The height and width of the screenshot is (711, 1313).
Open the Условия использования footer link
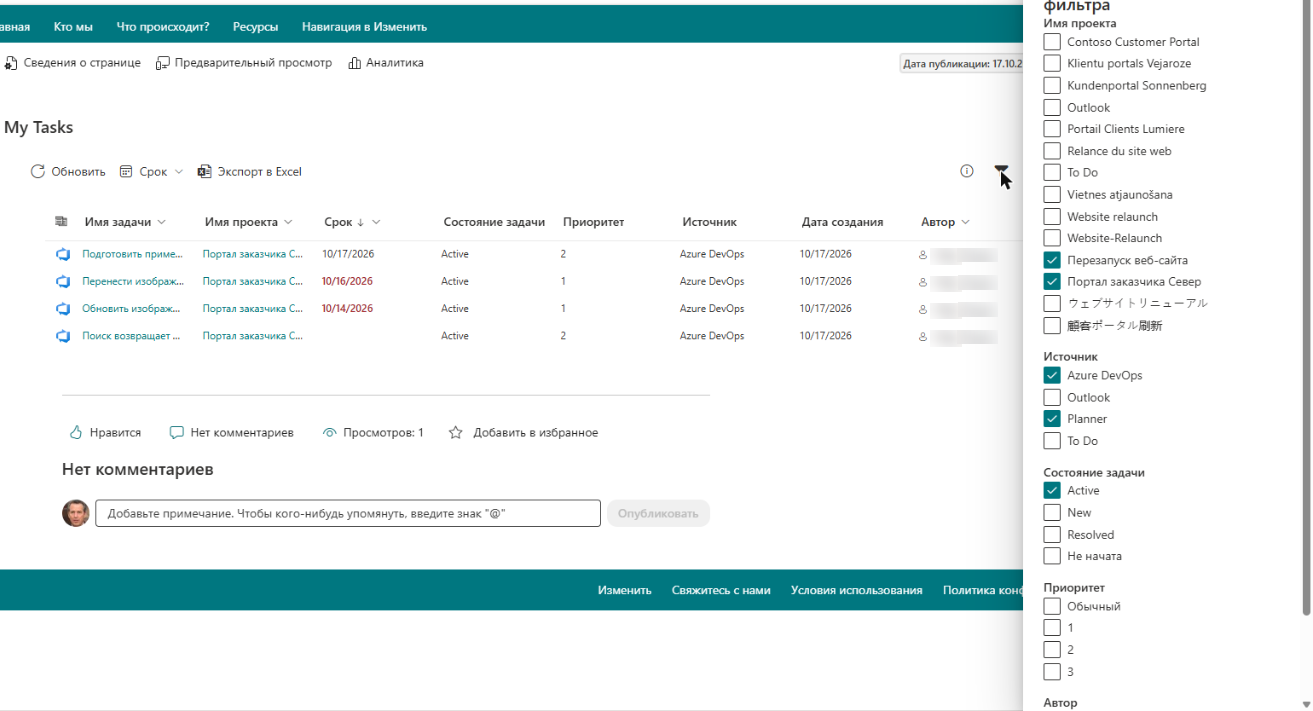(x=857, y=590)
